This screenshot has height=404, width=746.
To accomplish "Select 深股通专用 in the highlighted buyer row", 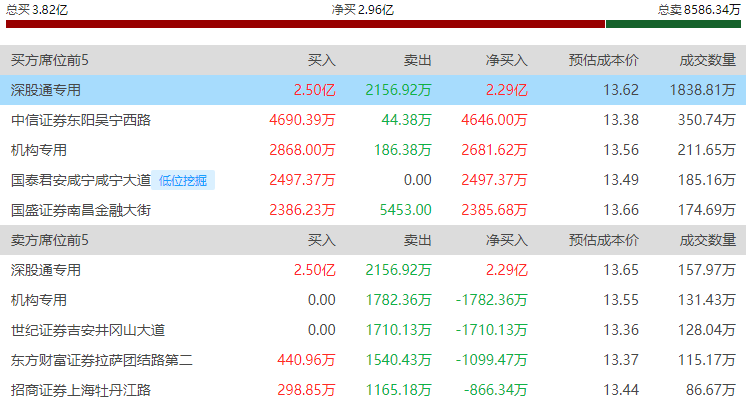I will point(46,90).
